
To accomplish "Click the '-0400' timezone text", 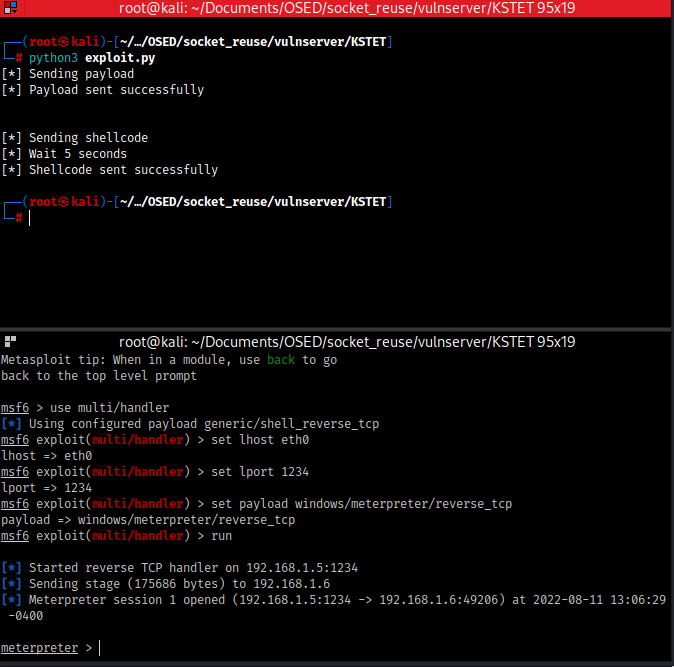I will pyautogui.click(x=26, y=616).
